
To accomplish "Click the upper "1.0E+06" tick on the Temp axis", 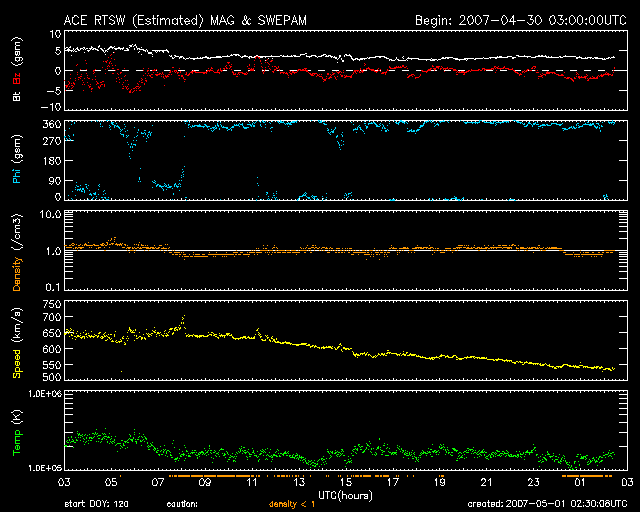I will (45, 394).
